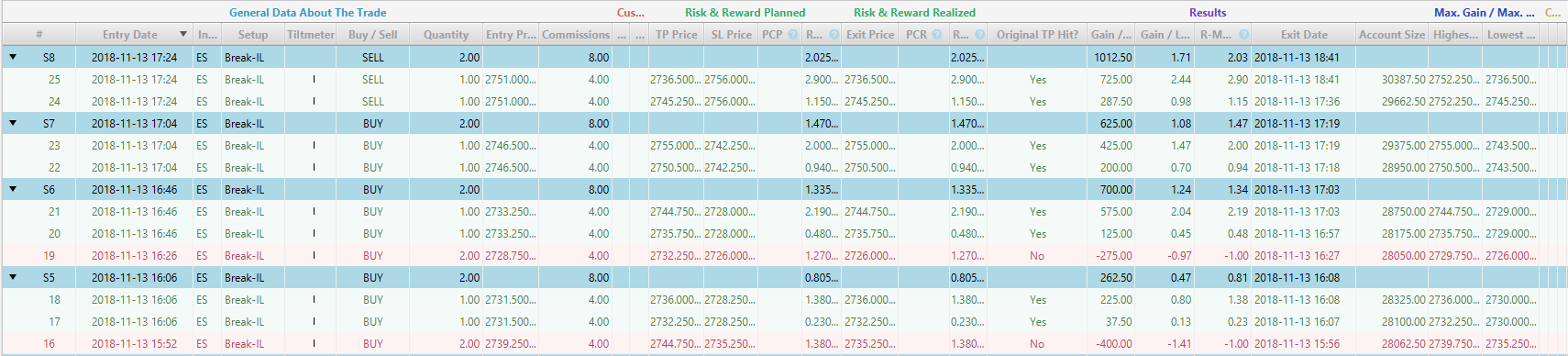Screen dimensions: 1568x356
Task: Click the help icon beside PCR column header
Action: click(x=937, y=35)
